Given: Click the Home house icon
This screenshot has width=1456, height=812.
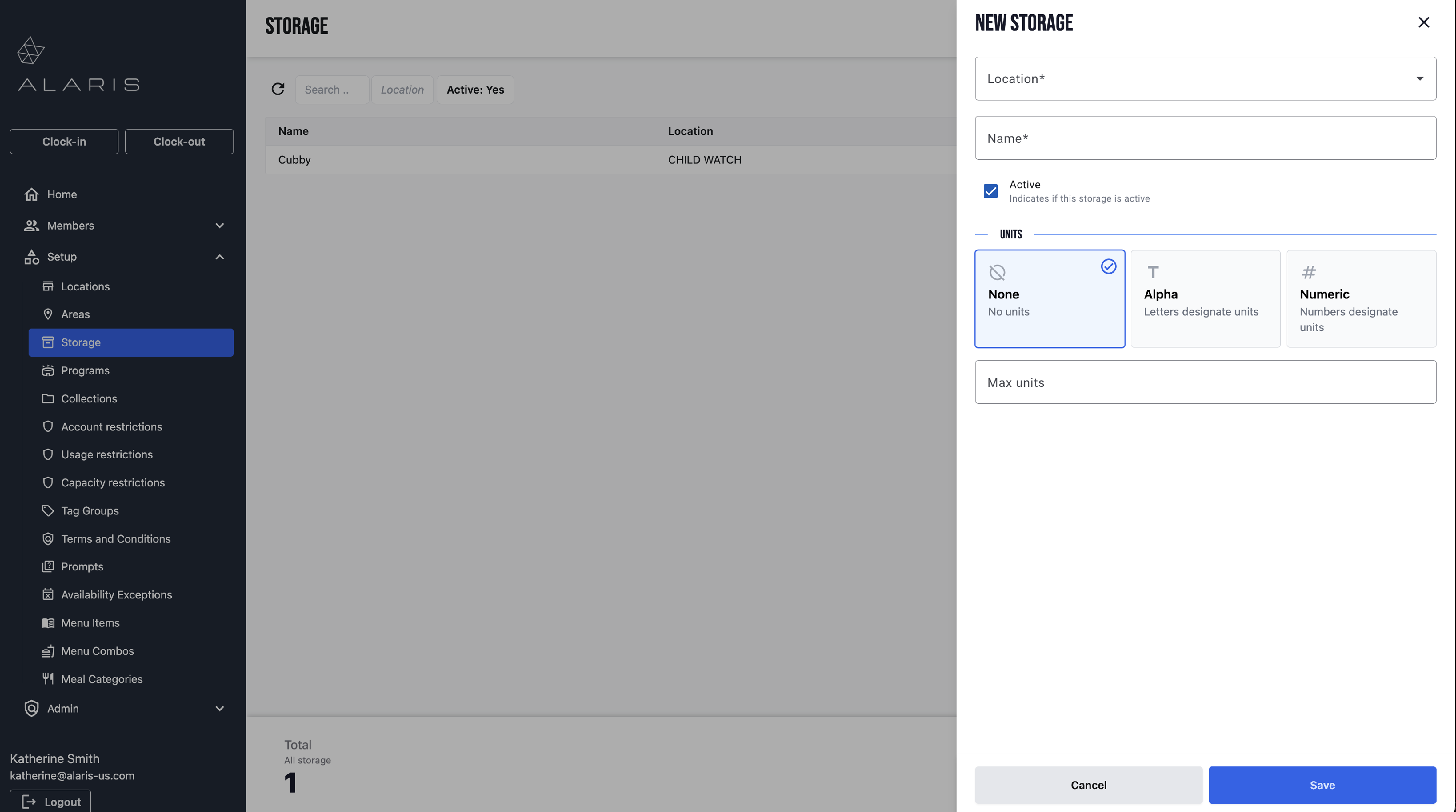Looking at the screenshot, I should [32, 194].
